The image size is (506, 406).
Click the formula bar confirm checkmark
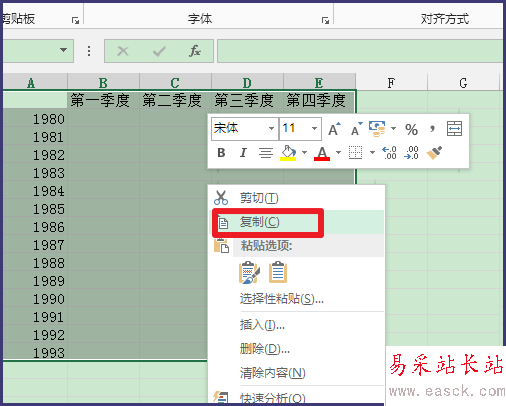[x=159, y=51]
